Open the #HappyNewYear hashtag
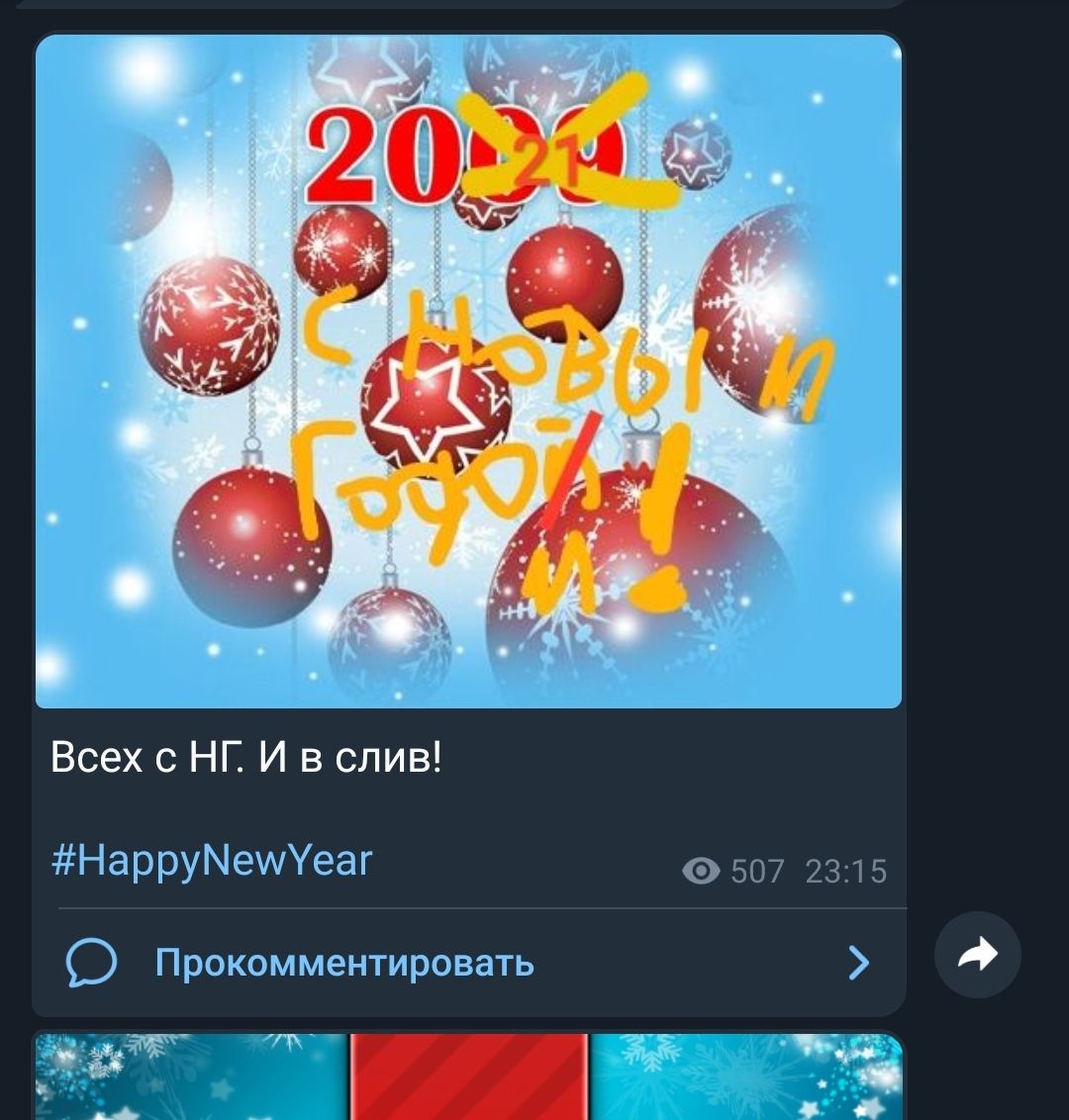 tap(212, 860)
